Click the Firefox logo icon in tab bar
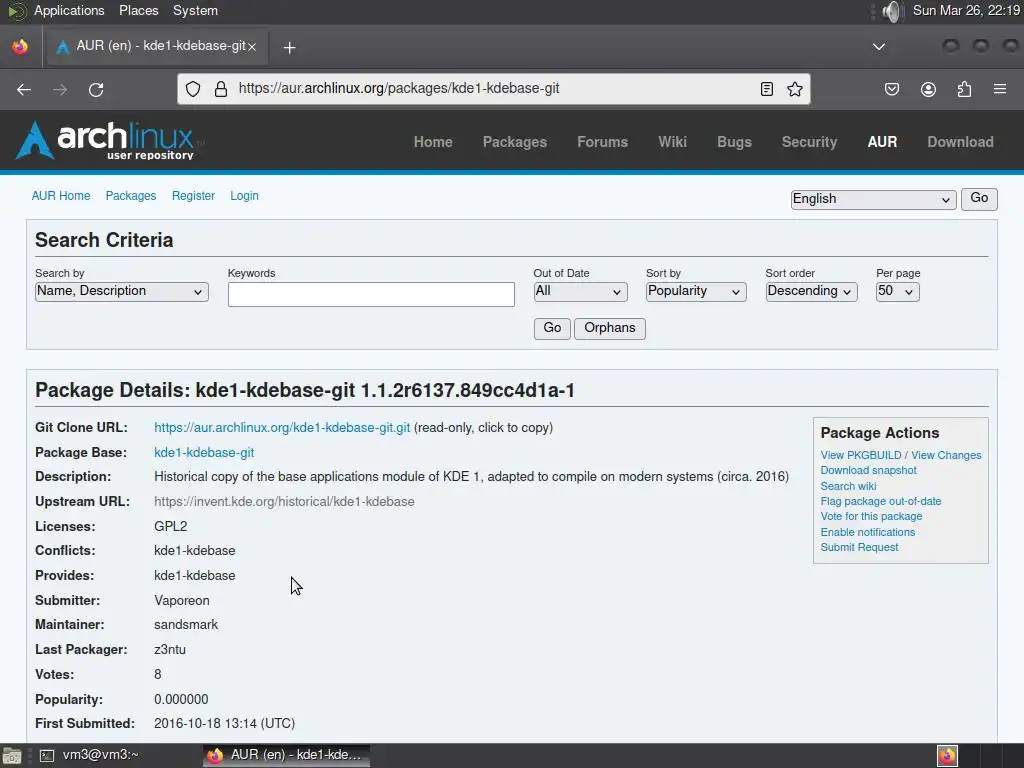 click(x=20, y=46)
